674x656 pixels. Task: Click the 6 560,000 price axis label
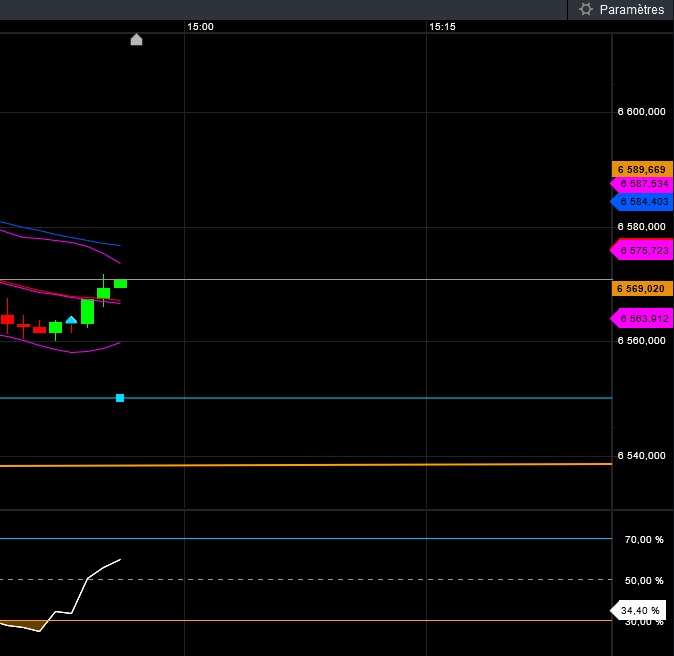(641, 341)
